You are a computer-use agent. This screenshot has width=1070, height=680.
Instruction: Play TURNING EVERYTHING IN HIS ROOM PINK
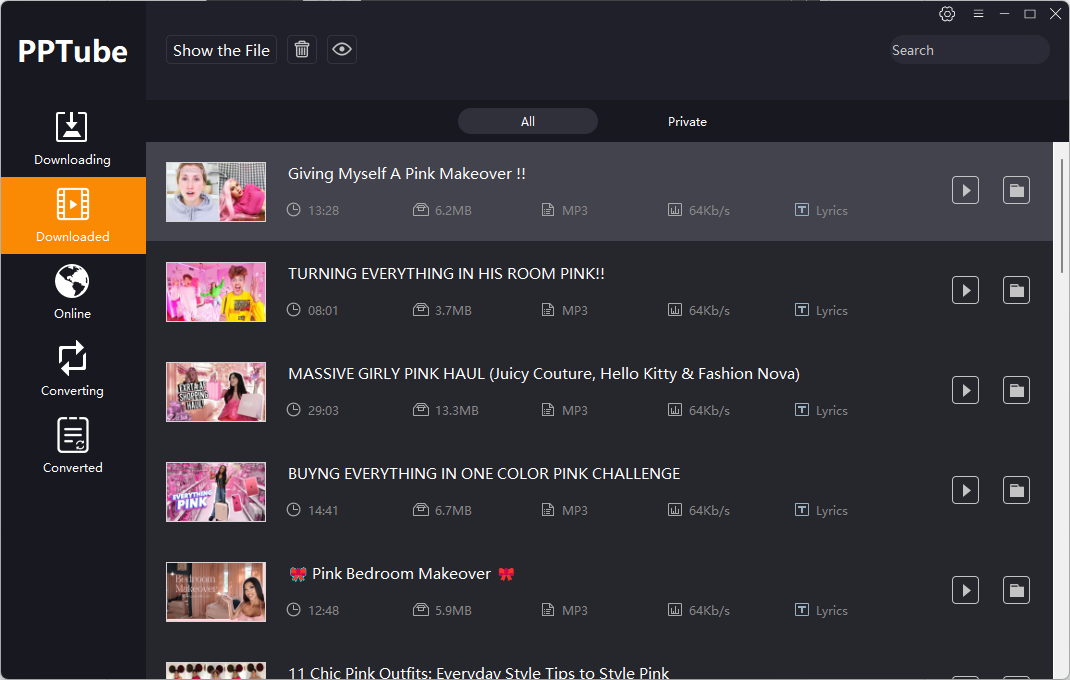[x=965, y=290]
